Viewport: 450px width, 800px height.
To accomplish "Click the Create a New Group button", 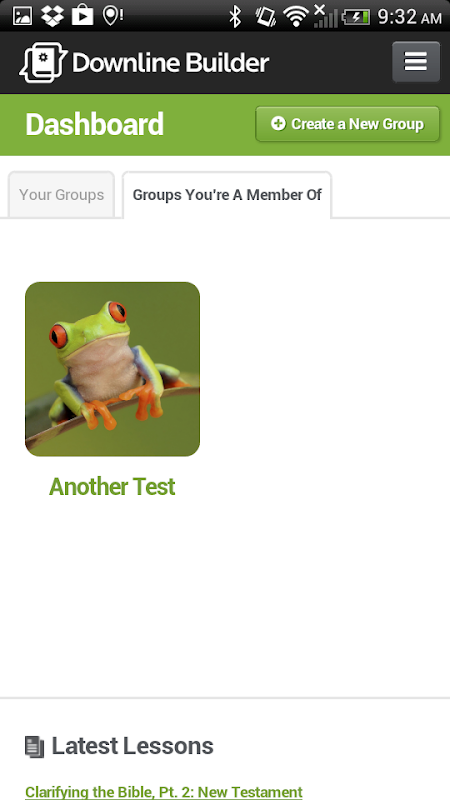I will 347,124.
